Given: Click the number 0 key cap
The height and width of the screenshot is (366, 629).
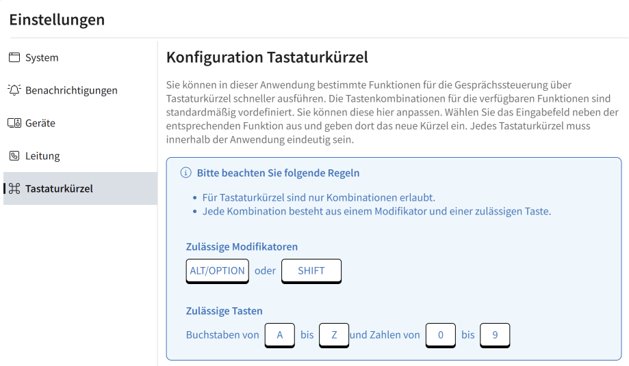Looking at the screenshot, I should coord(440,335).
